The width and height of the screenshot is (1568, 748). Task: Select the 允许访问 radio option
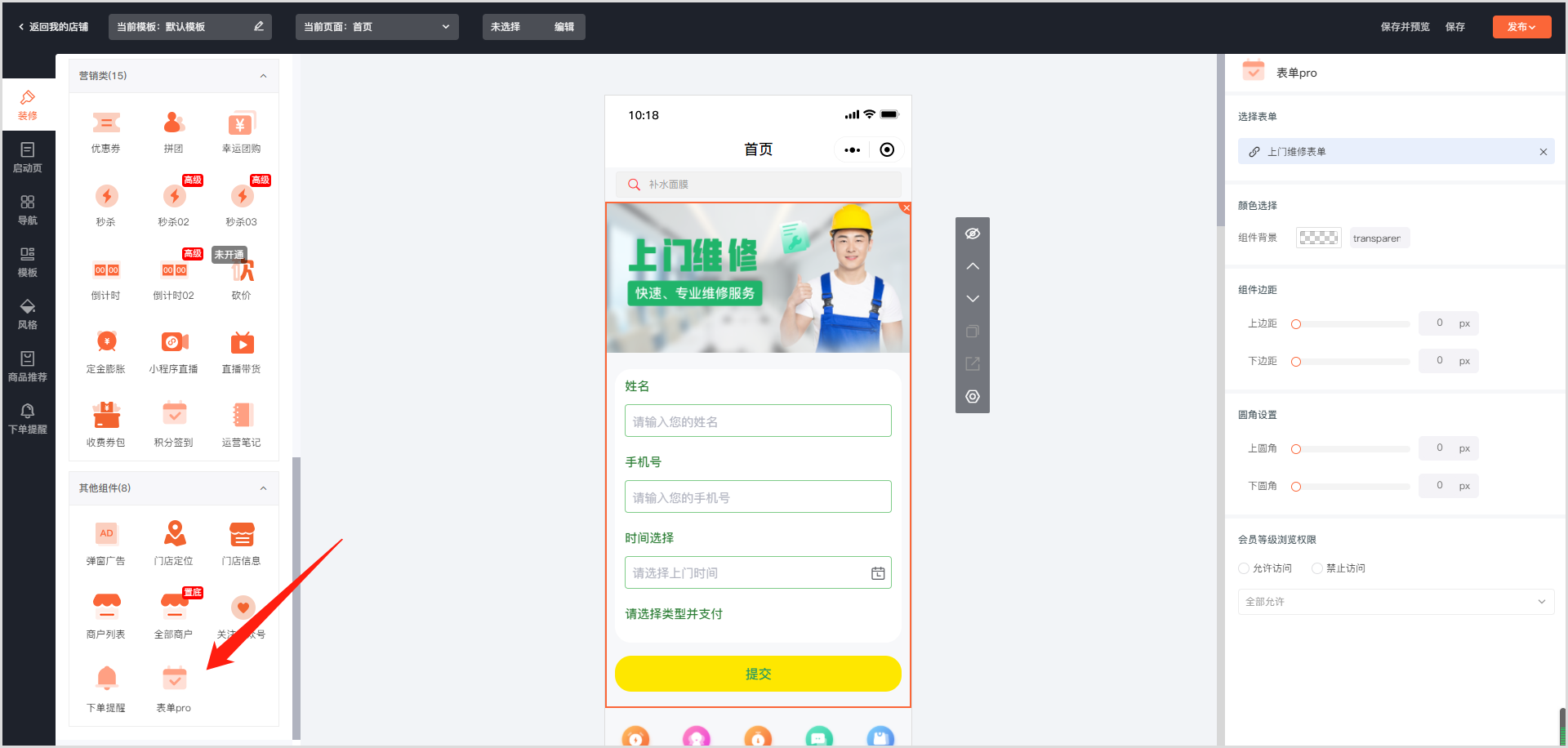pyautogui.click(x=1244, y=568)
